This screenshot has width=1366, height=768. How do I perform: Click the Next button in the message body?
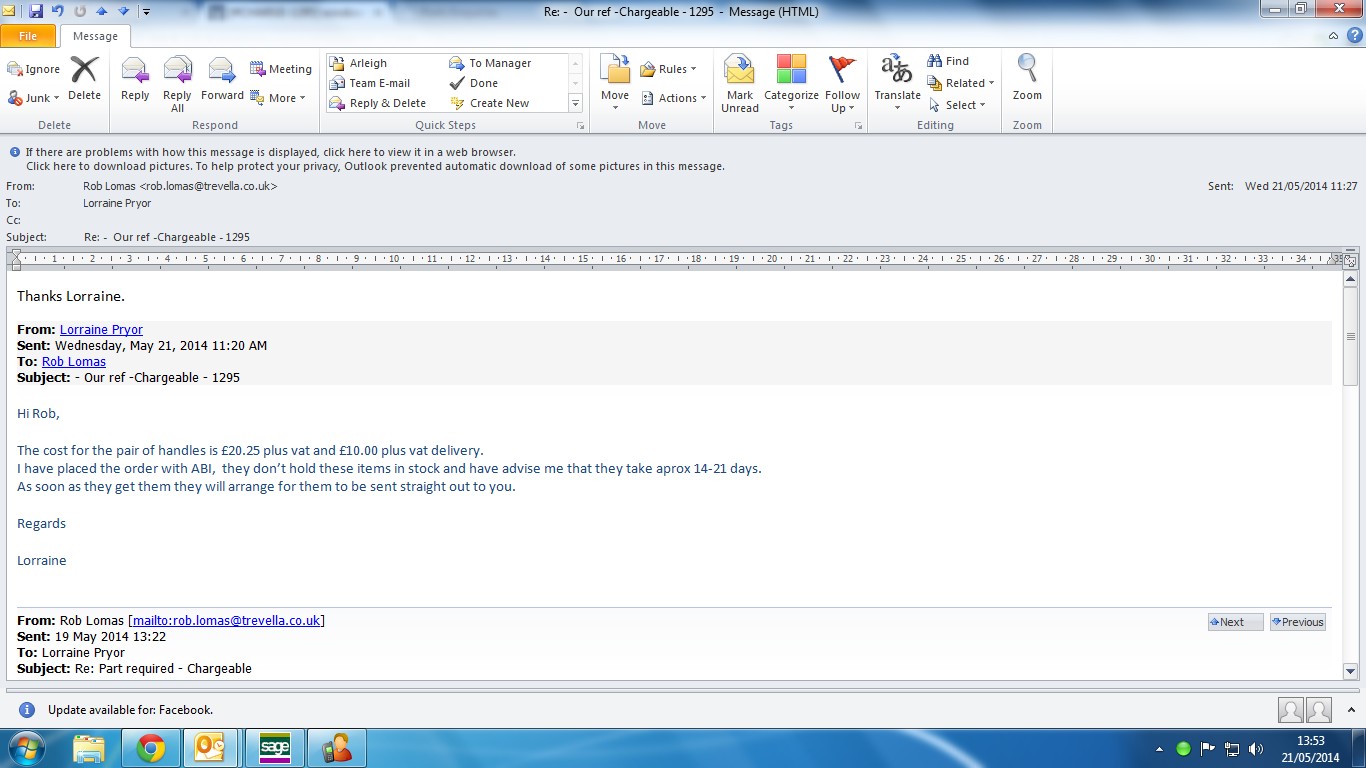pyautogui.click(x=1235, y=622)
